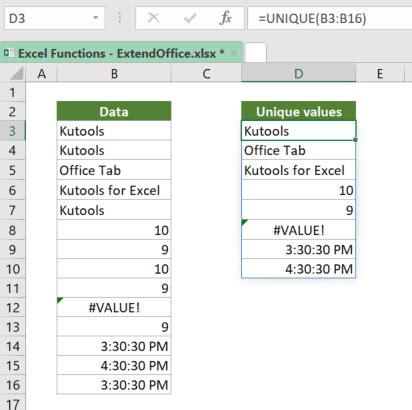The image size is (412, 410).
Task: Select cell B13 with value 9
Action: pyautogui.click(x=114, y=327)
